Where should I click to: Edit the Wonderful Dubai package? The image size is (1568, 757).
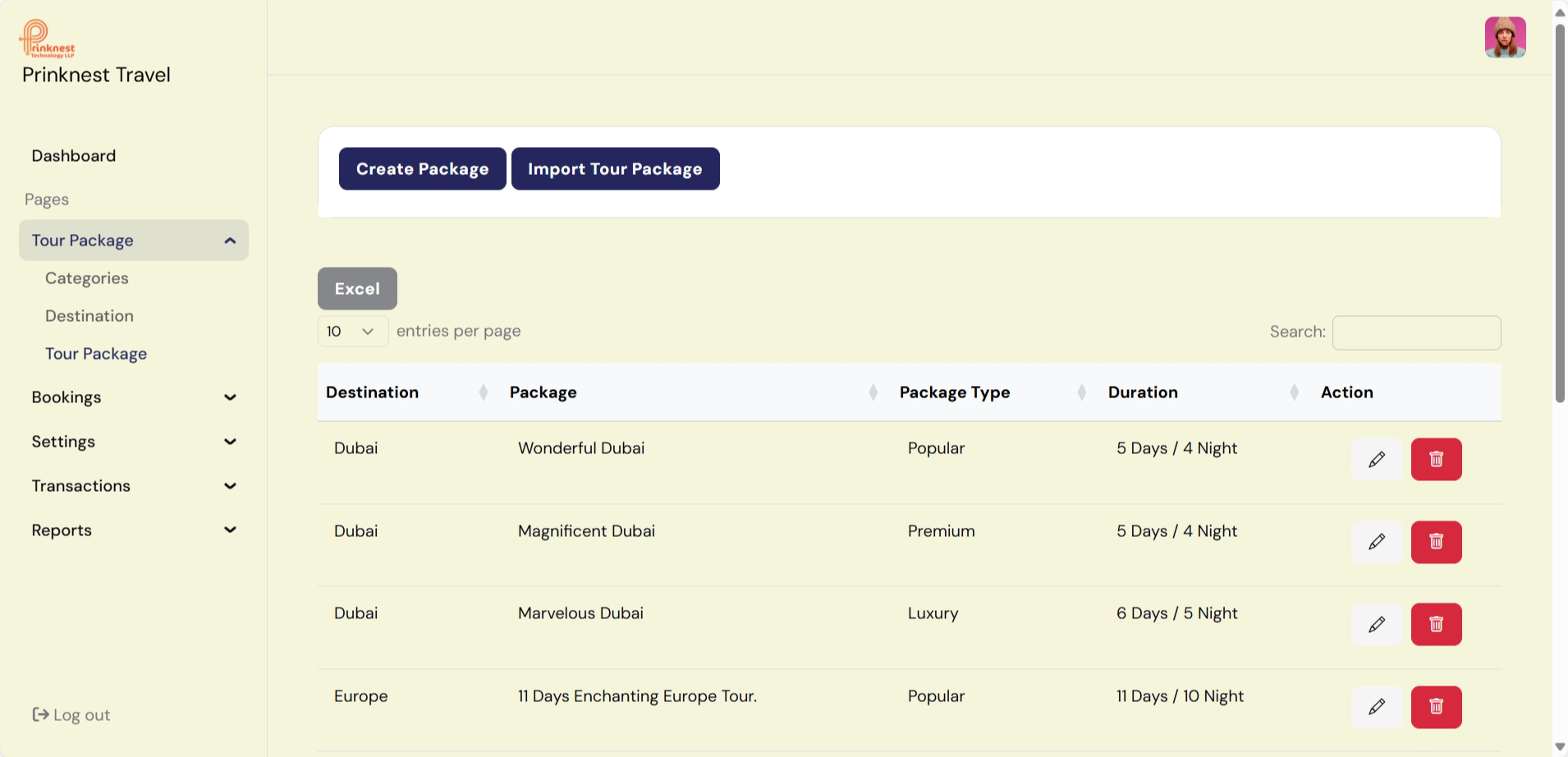point(1377,459)
